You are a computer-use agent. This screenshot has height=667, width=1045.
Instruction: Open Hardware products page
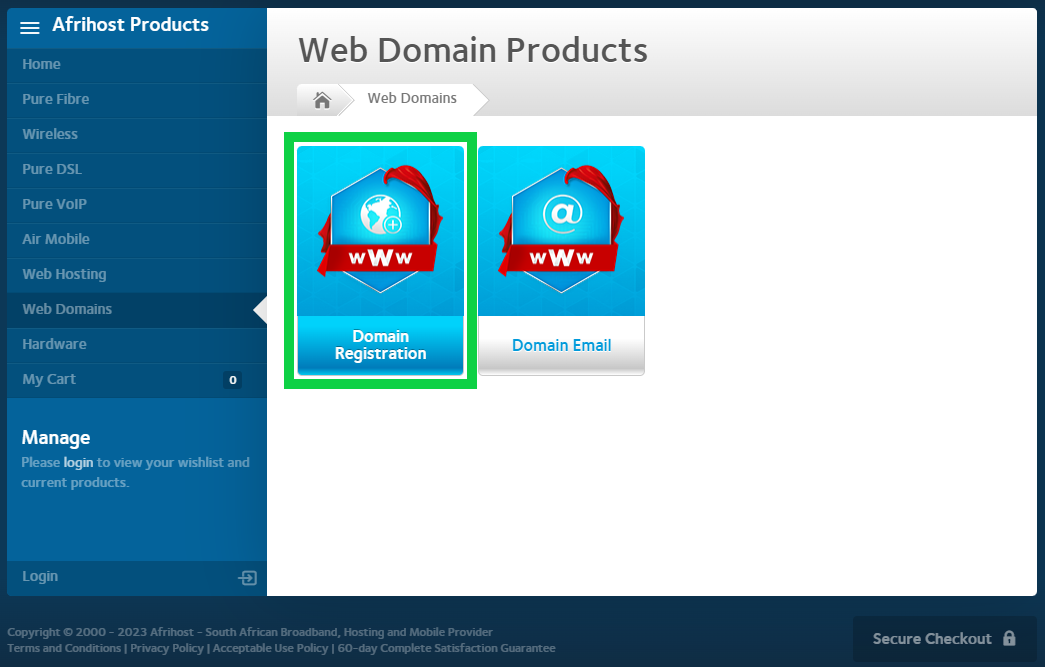point(54,344)
